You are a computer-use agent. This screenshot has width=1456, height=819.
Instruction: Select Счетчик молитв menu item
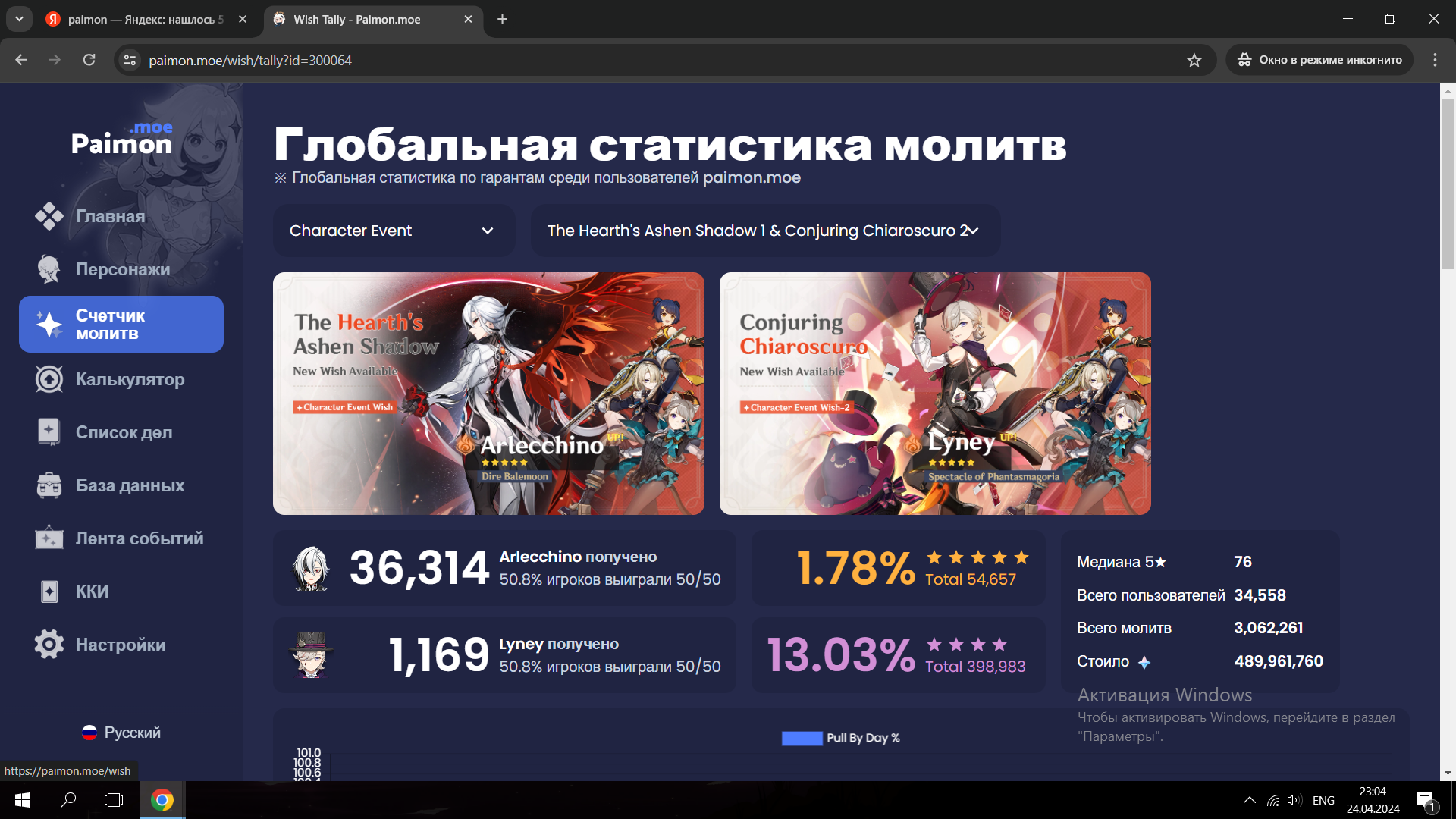[121, 325]
